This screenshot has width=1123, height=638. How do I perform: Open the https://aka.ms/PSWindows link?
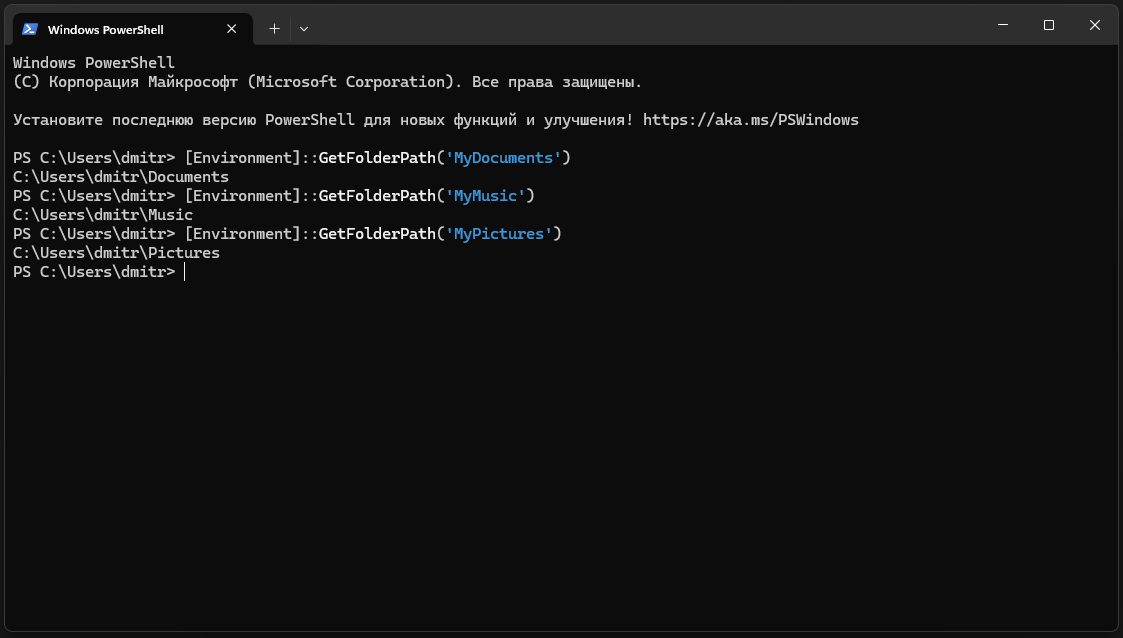750,120
